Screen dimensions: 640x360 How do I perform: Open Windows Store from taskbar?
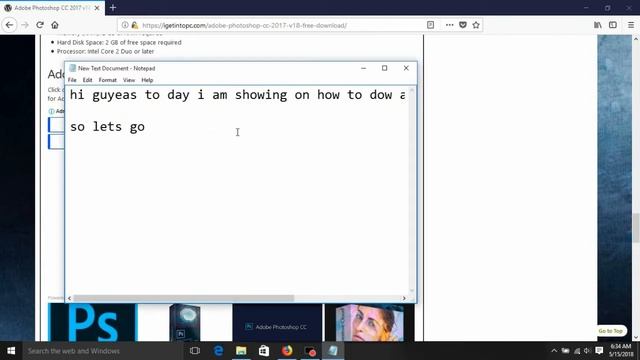[264, 351]
